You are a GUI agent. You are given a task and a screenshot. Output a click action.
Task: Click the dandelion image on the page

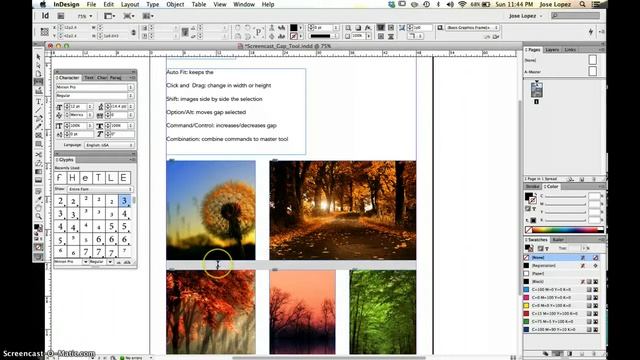[x=211, y=210]
